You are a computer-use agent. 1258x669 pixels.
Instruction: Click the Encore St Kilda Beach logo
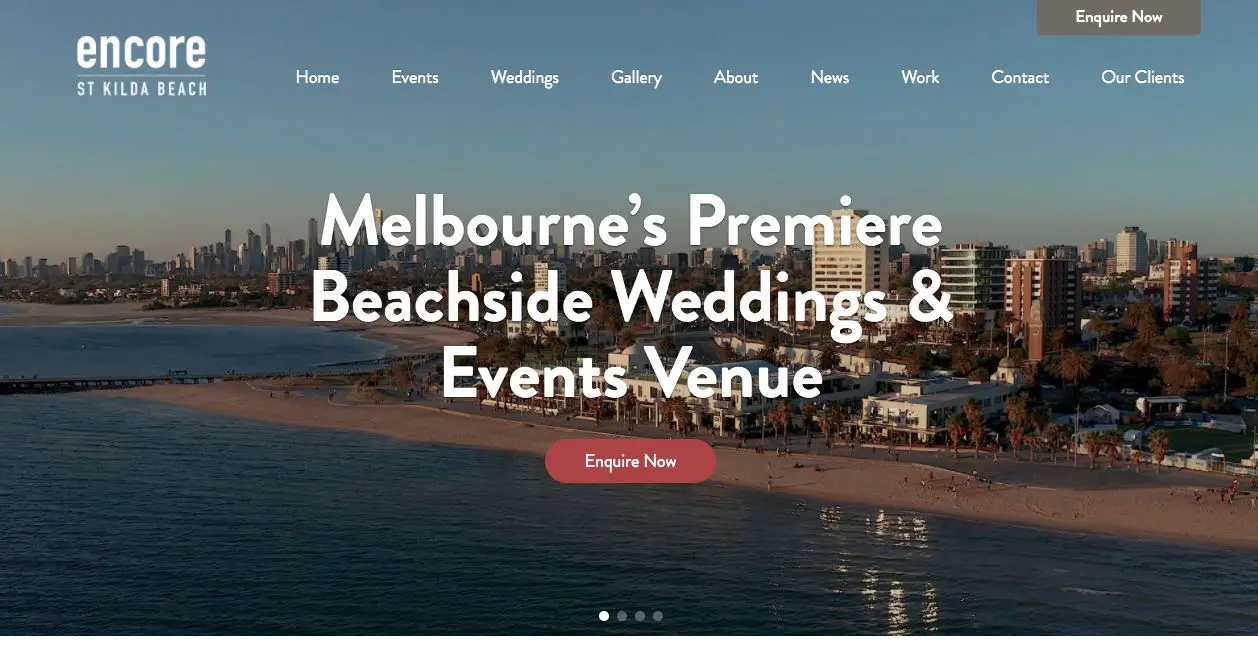[142, 65]
